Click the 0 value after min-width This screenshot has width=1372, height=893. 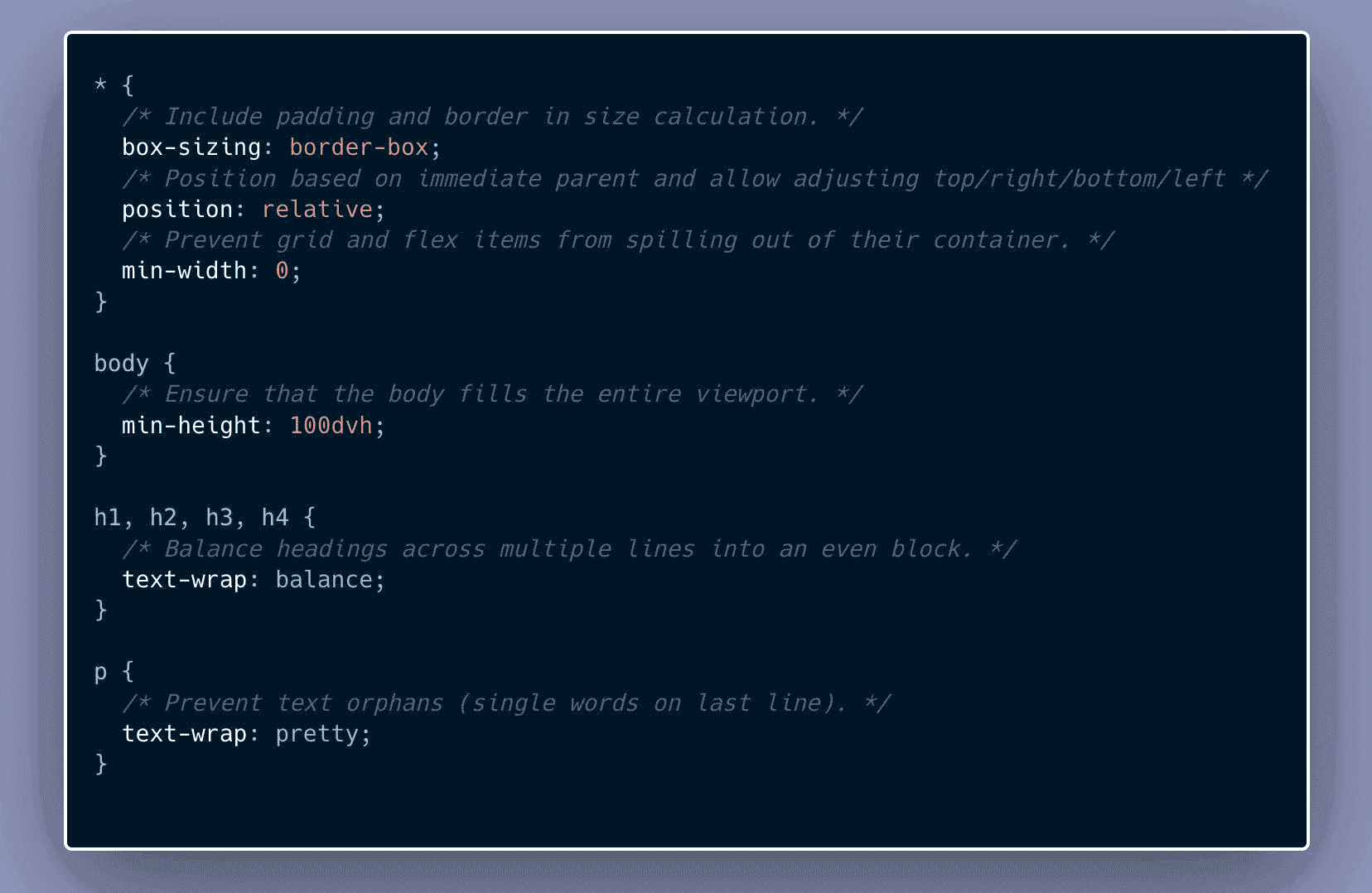coord(282,271)
